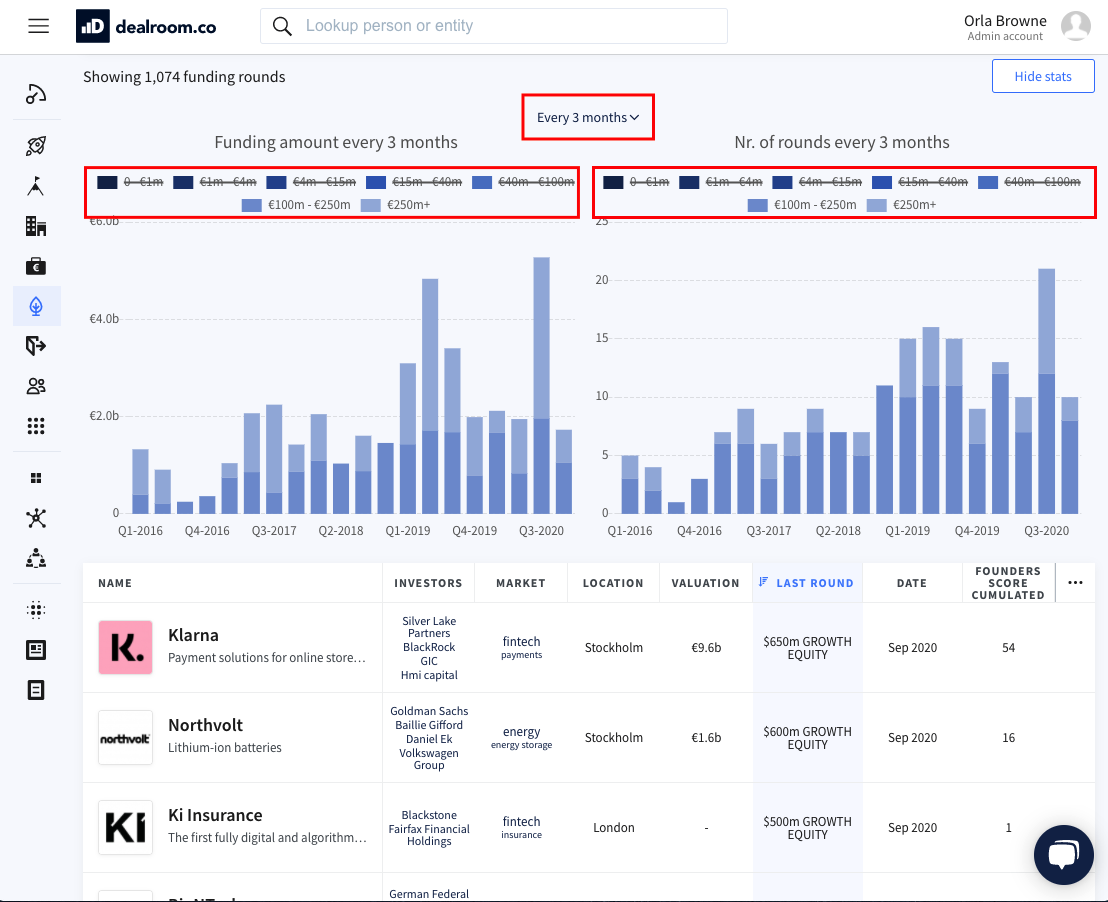Open the network graph icon in sidebar
Screen dimensions: 1108x902
(36, 518)
